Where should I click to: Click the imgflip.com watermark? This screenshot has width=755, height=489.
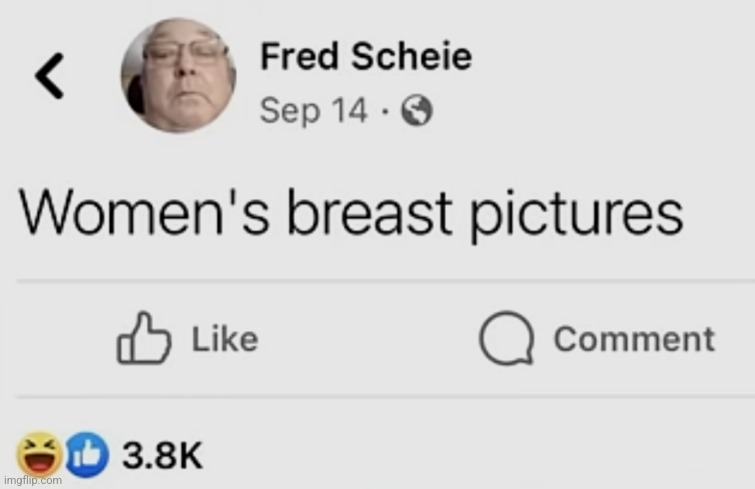coord(33,480)
